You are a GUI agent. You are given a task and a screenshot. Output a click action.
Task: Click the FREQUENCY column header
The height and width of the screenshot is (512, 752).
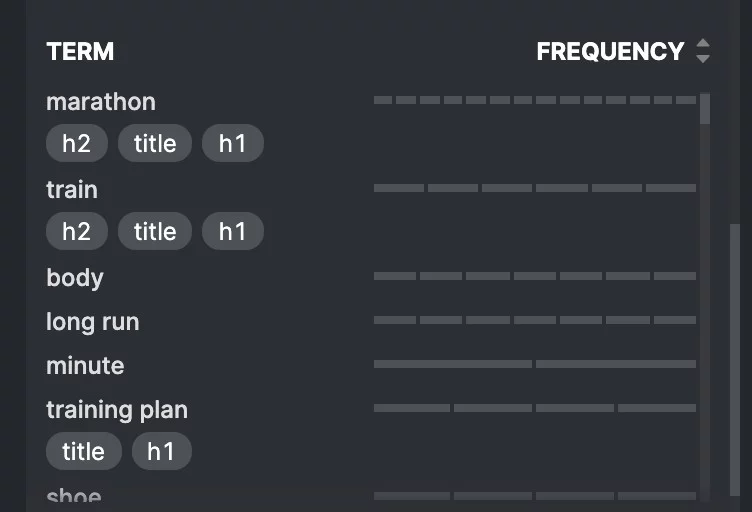click(610, 51)
